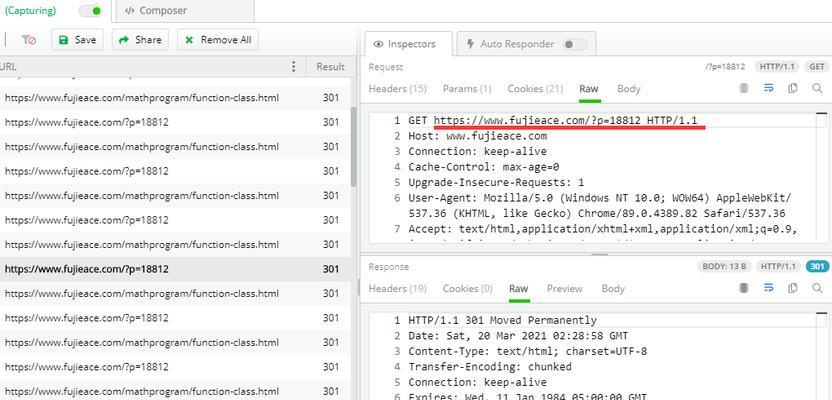Show the response Preview tab
The width and height of the screenshot is (832, 400).
(x=564, y=289)
